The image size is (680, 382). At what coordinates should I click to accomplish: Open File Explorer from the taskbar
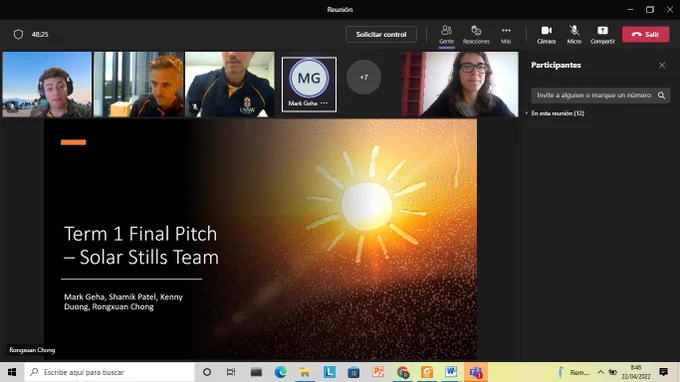tap(305, 372)
